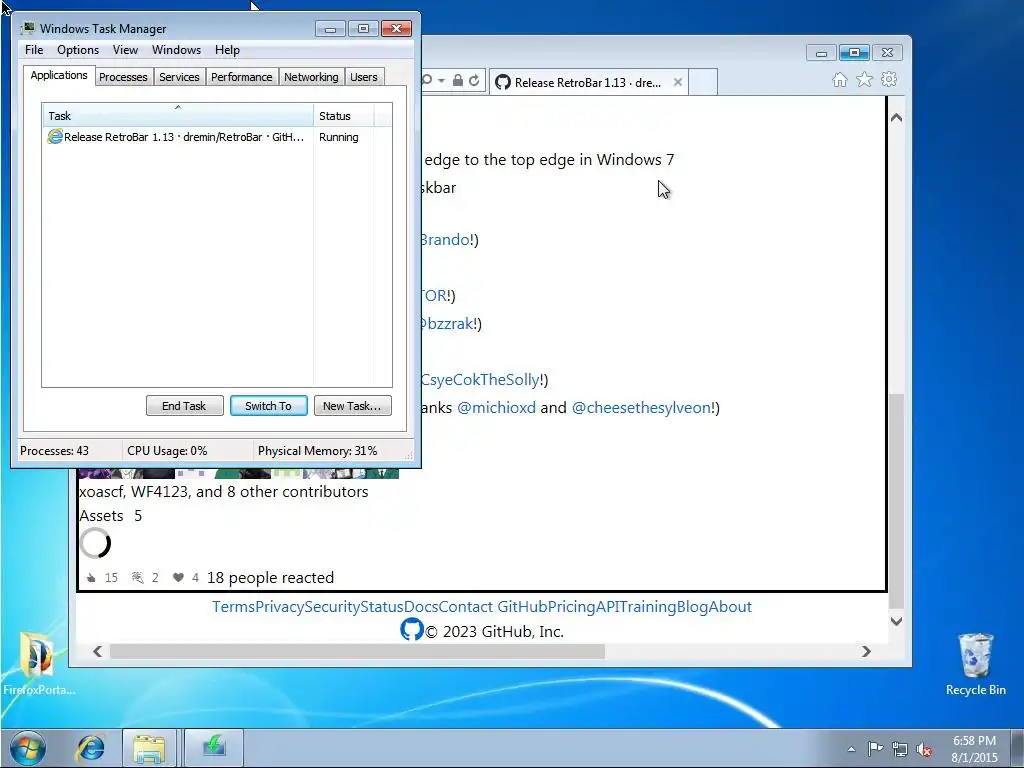1024x768 pixels.
Task: Open Windows Explorer from the taskbar
Action: click(149, 747)
